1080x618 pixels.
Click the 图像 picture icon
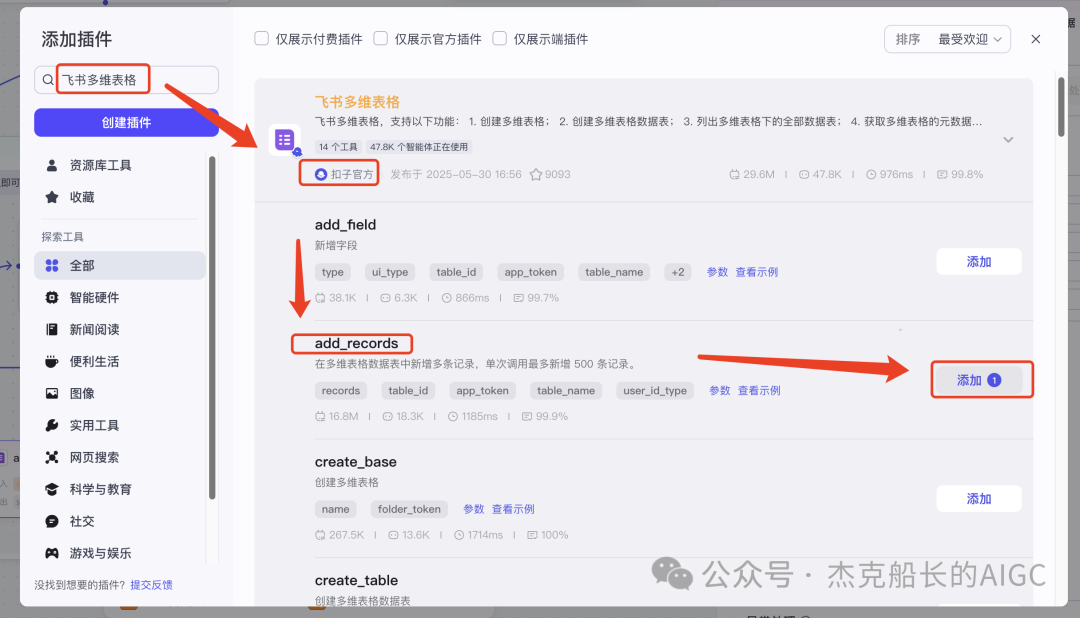pyautogui.click(x=52, y=393)
